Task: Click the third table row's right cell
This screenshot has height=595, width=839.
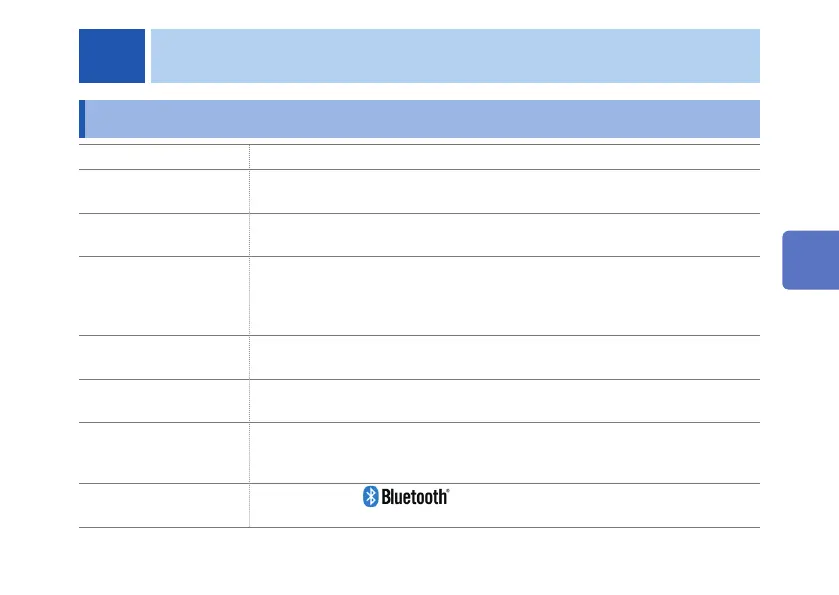Action: [x=504, y=234]
